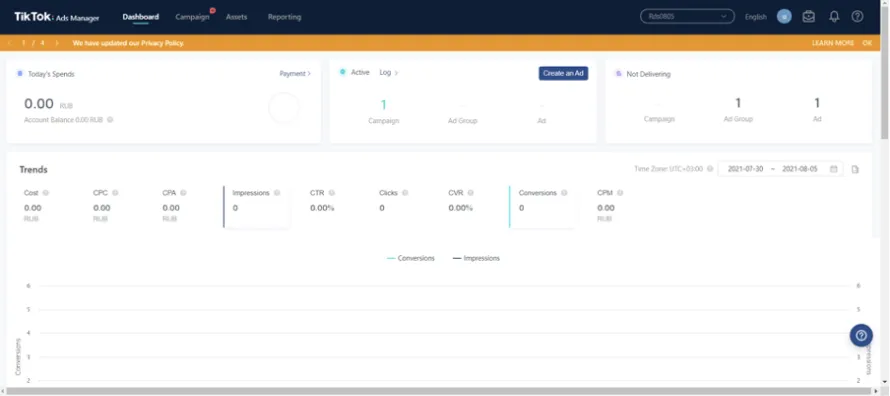Click the Today's Spends card icon
890x396 pixels.
[20, 74]
